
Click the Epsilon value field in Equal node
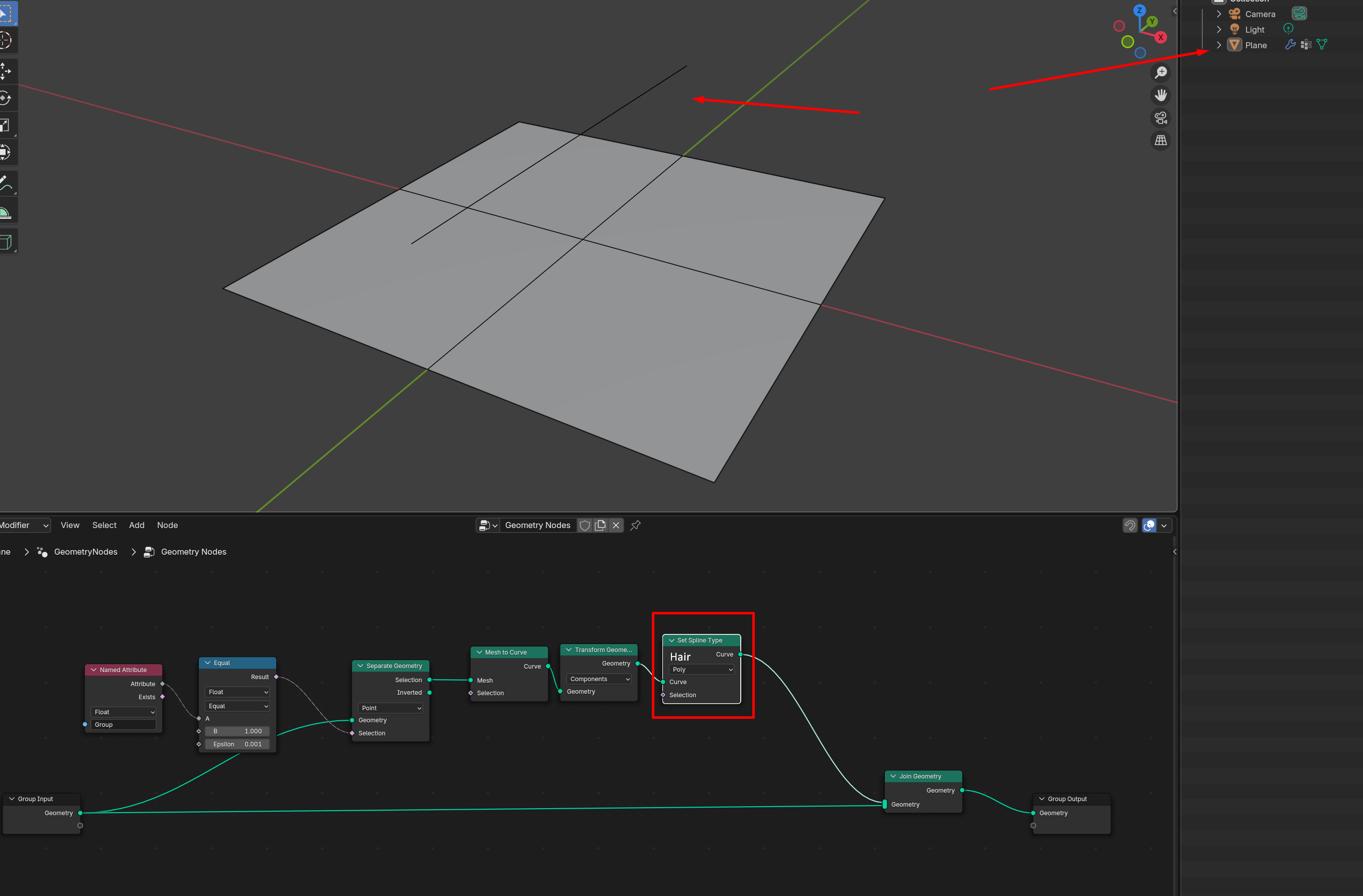click(237, 744)
